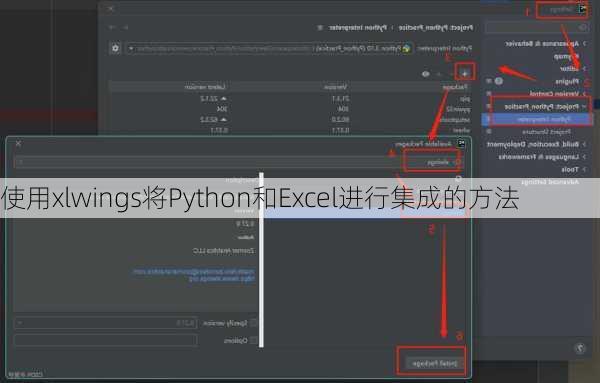Close the Available Packages dialog

click(18, 143)
